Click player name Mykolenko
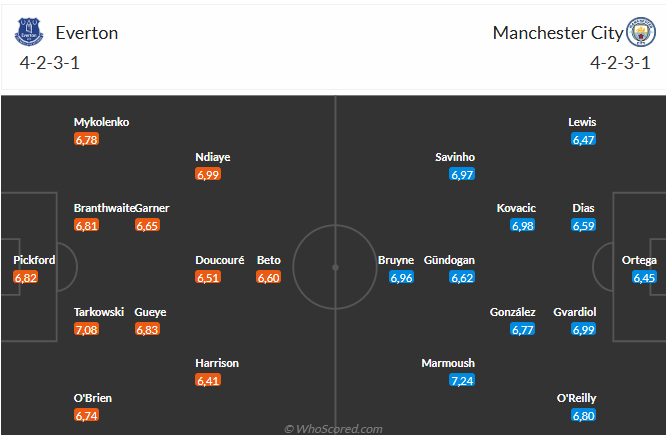666x435 pixels. (x=102, y=122)
